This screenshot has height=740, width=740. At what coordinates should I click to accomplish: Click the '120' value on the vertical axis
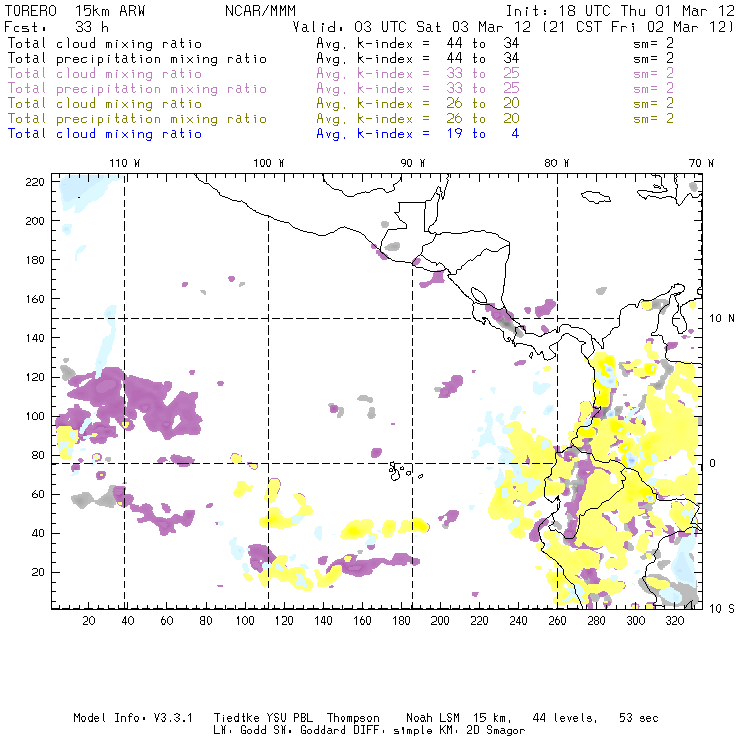pyautogui.click(x=35, y=378)
